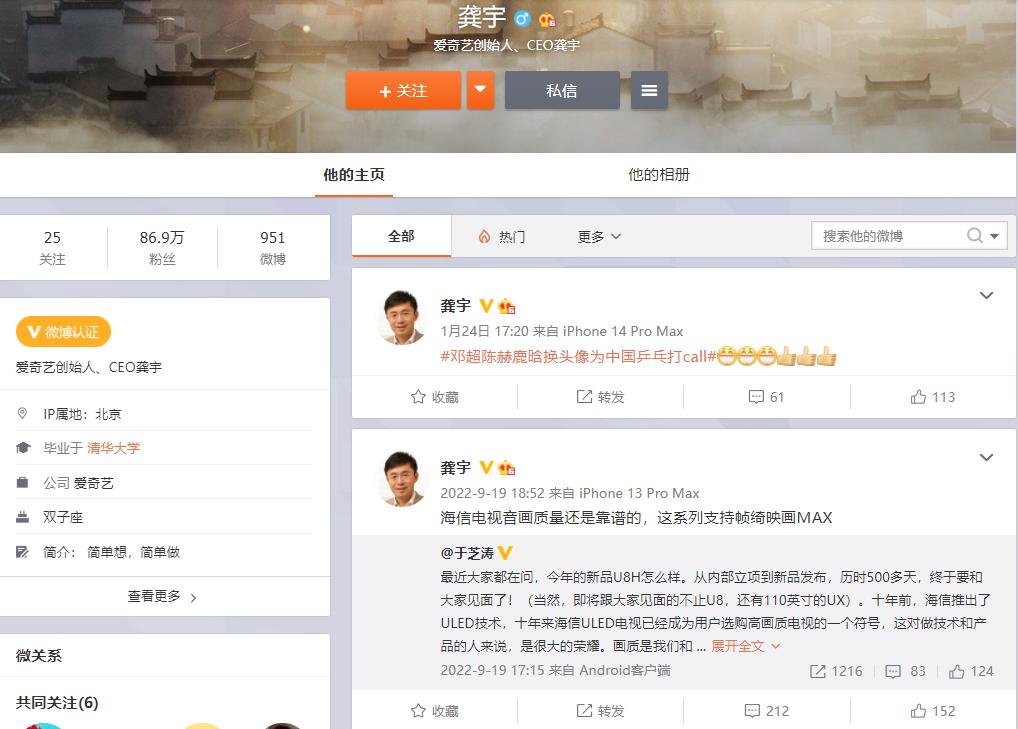The width and height of the screenshot is (1018, 729).
Task: Click the 热门 flame filter
Action: pyautogui.click(x=501, y=236)
